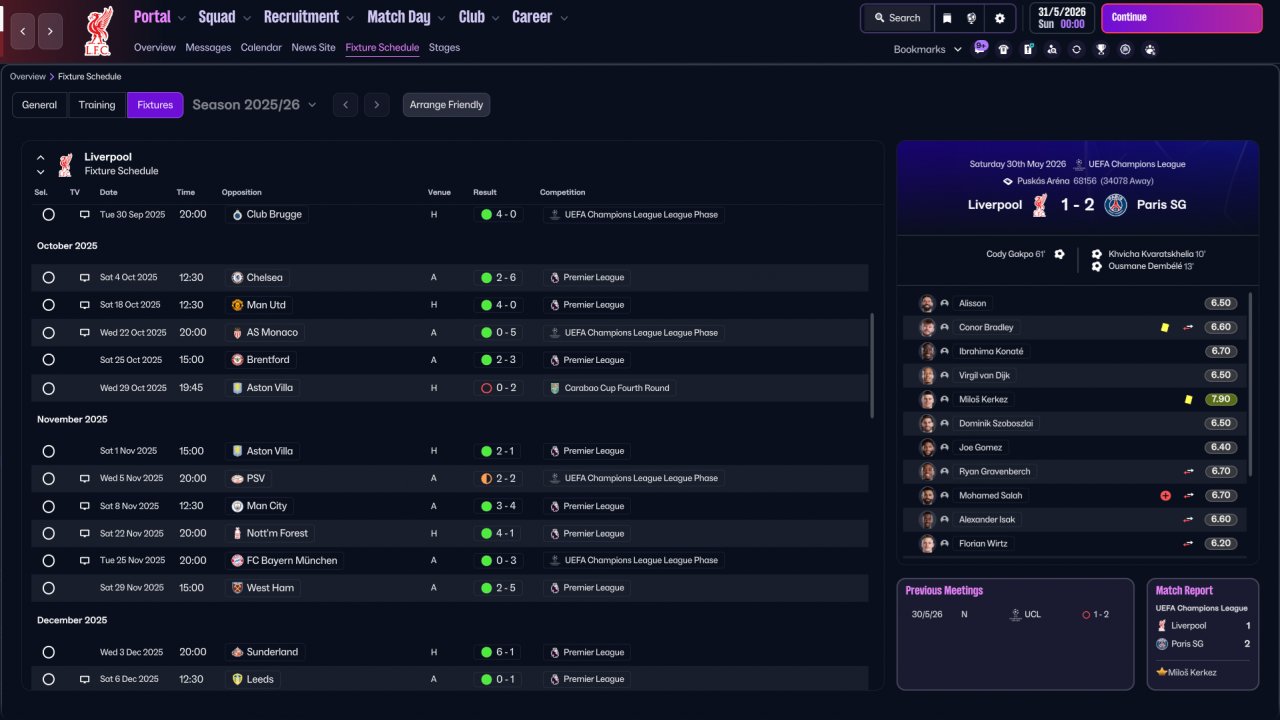
Task: Open the messages bookmark with 9+ badge
Action: click(980, 48)
